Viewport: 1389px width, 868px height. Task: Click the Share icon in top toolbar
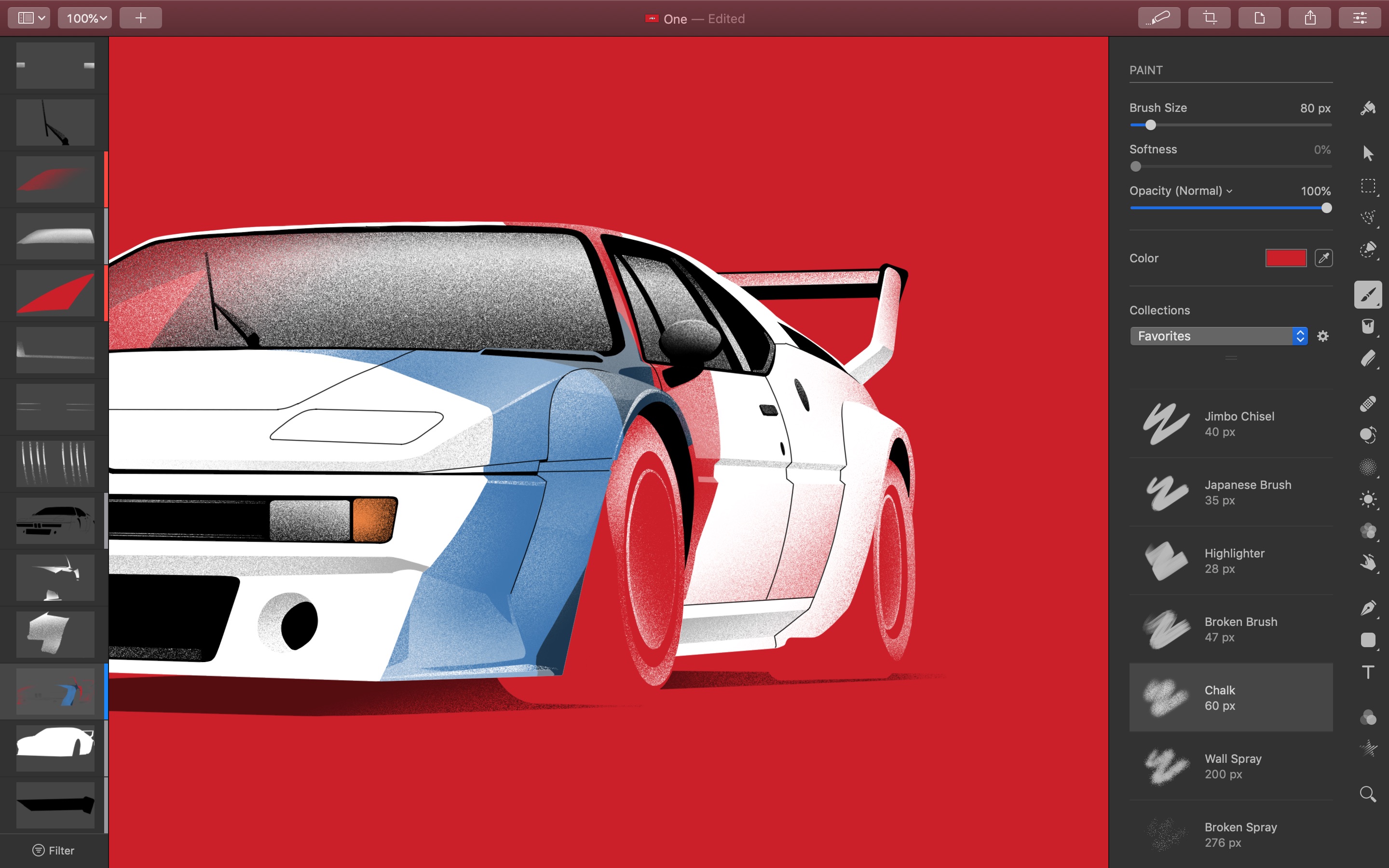(1310, 18)
